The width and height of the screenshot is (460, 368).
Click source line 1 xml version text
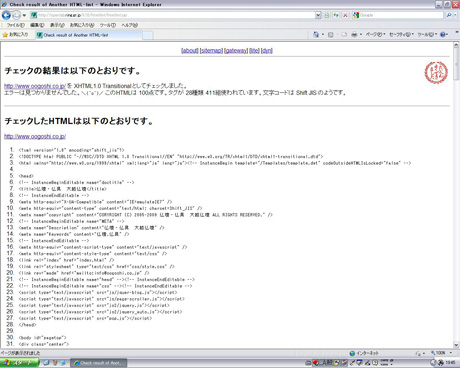click(71, 150)
